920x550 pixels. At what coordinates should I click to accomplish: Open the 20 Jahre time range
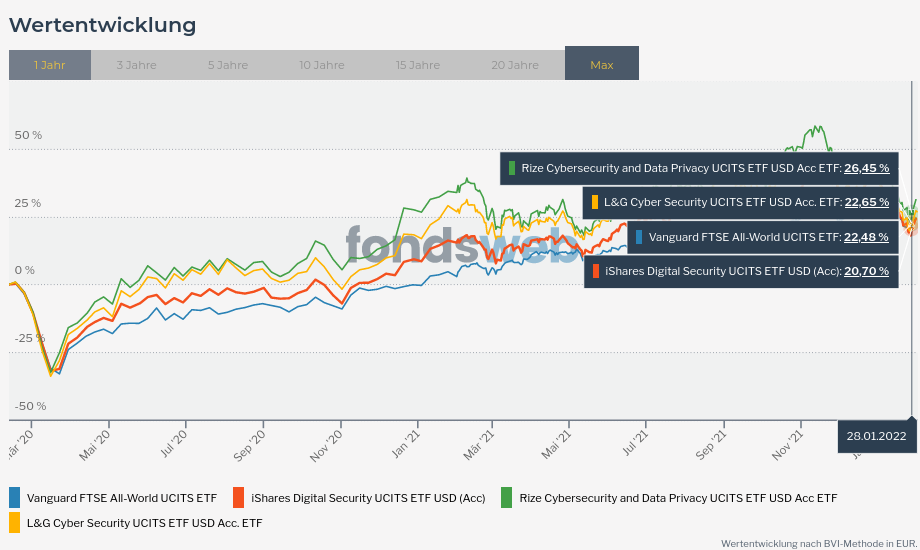(514, 65)
